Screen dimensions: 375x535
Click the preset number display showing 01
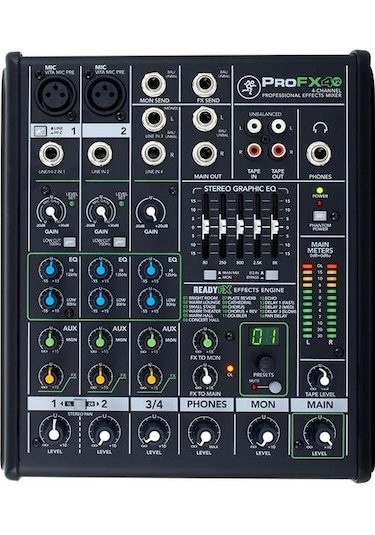[264, 337]
